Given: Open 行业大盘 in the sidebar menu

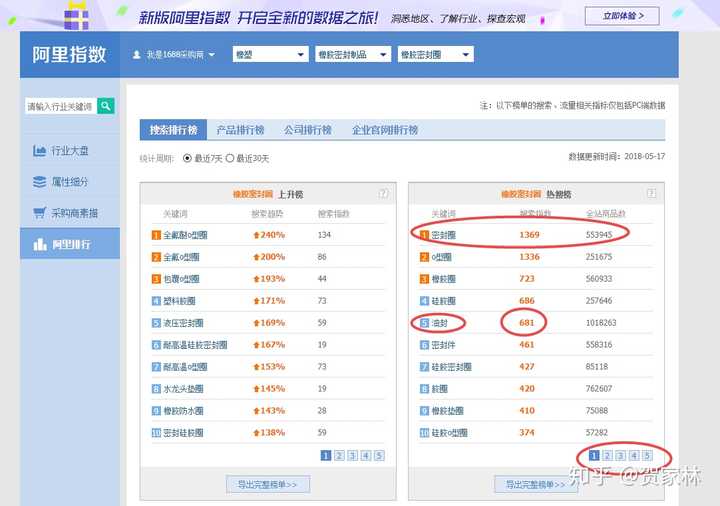Looking at the screenshot, I should pyautogui.click(x=70, y=150).
